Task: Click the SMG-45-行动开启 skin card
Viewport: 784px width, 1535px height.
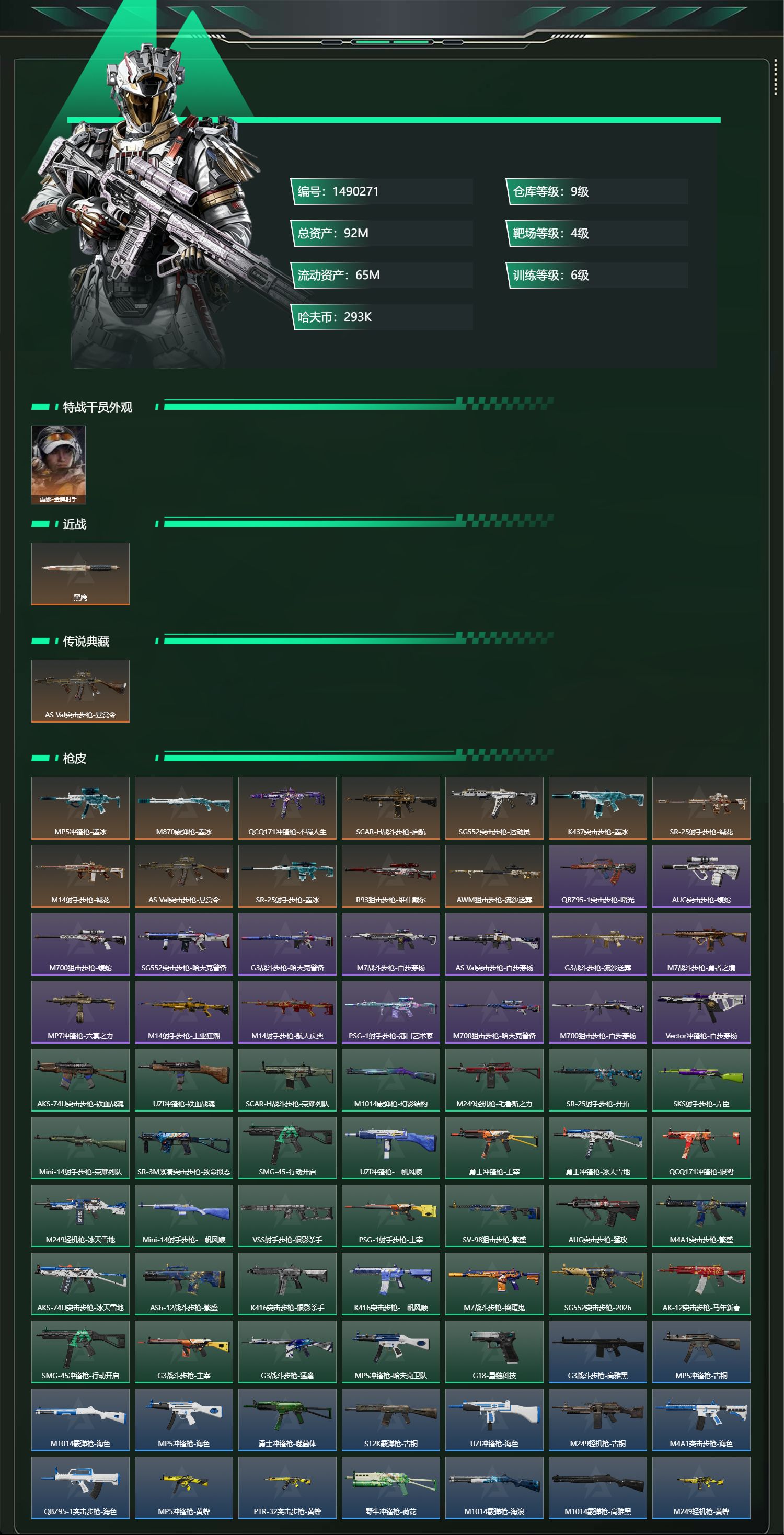Action: point(287,1148)
